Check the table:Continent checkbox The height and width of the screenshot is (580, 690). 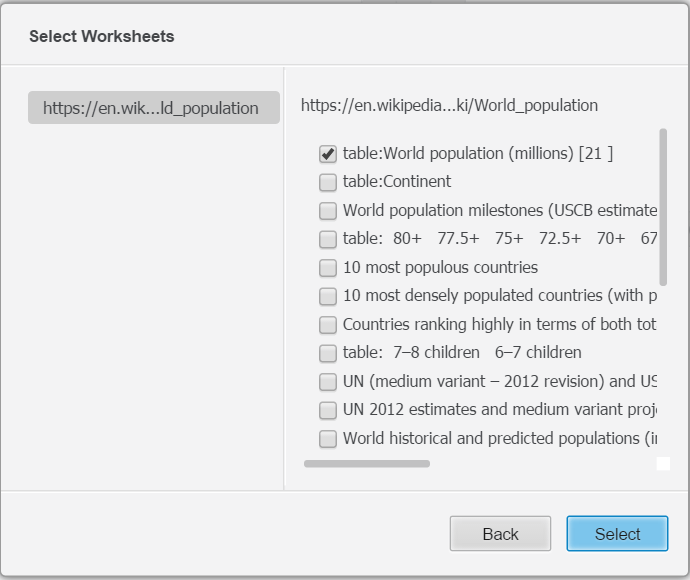tap(327, 182)
